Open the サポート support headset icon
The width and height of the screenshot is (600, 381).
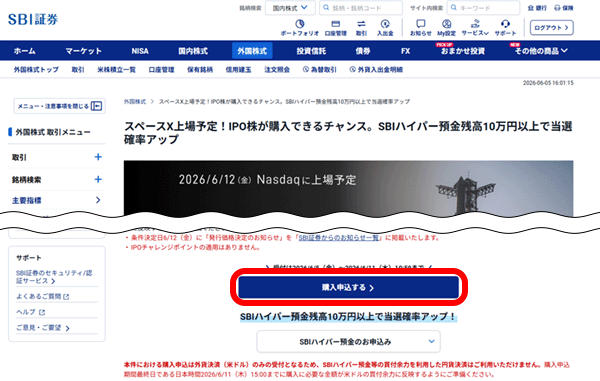(505, 28)
